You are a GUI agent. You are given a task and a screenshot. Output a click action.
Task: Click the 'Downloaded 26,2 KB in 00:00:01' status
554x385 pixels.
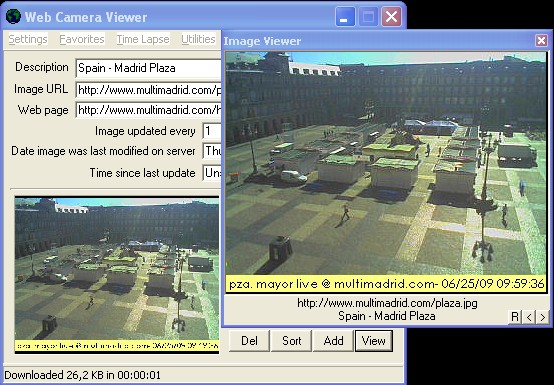[82, 375]
